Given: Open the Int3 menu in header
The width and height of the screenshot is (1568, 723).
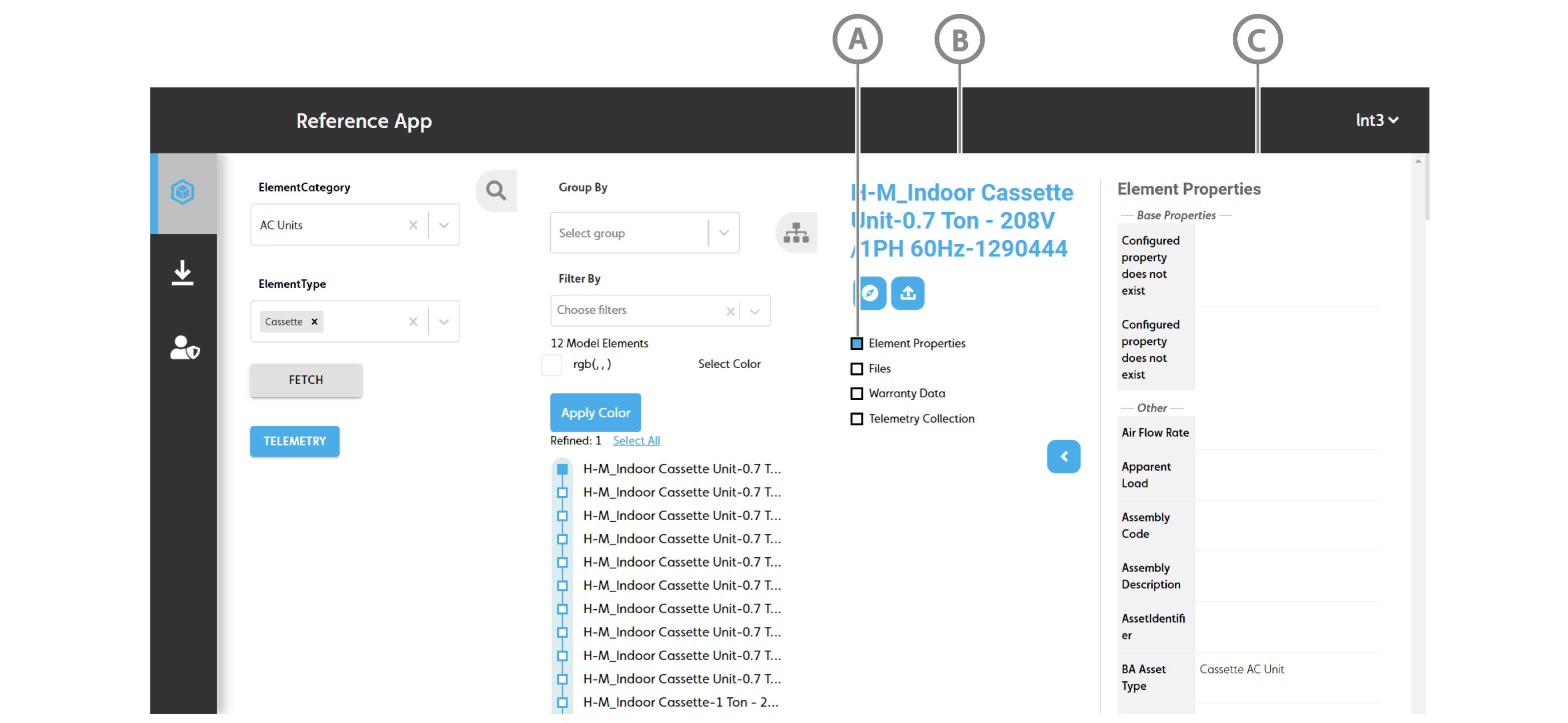Looking at the screenshot, I should click(x=1376, y=120).
